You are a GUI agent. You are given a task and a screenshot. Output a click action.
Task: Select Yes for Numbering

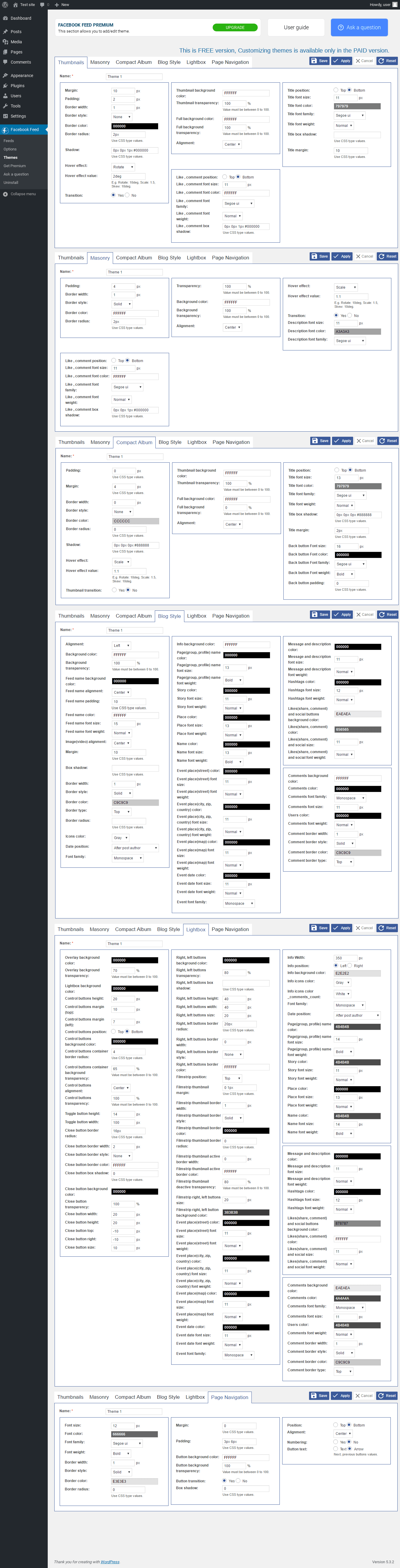tap(336, 1441)
